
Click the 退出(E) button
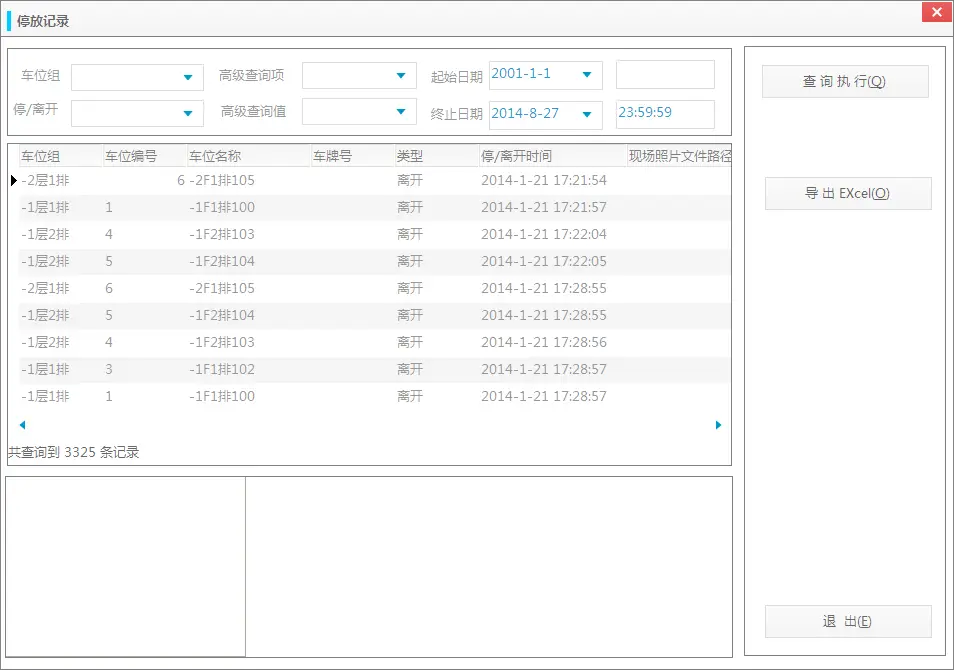coord(847,621)
